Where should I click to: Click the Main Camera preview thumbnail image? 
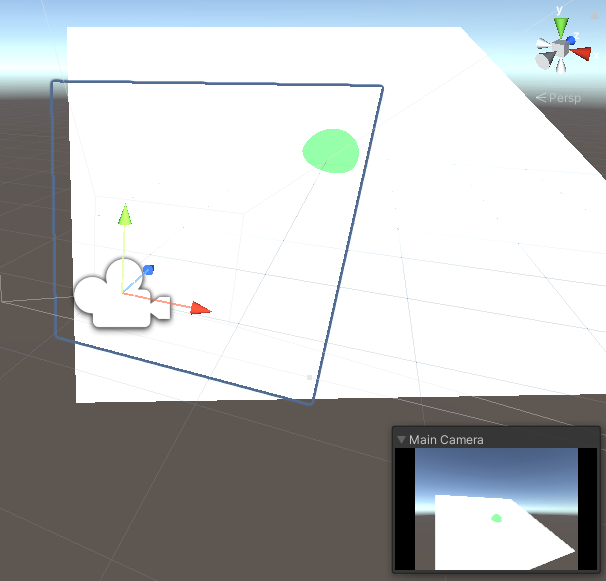[x=496, y=509]
